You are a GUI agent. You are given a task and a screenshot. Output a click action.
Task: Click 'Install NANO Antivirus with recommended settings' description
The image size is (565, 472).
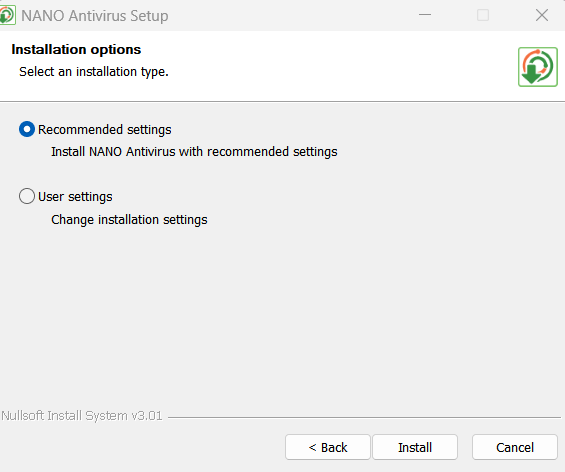click(194, 152)
